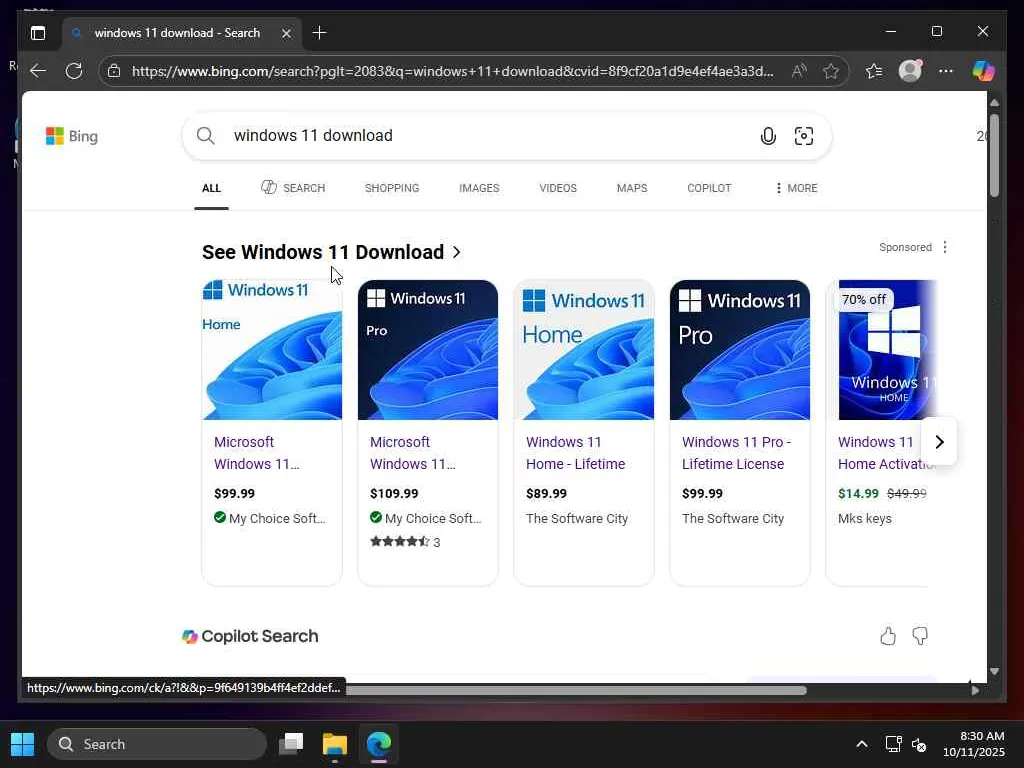Open the Copilot sidebar icon
This screenshot has width=1024, height=768.
(984, 71)
